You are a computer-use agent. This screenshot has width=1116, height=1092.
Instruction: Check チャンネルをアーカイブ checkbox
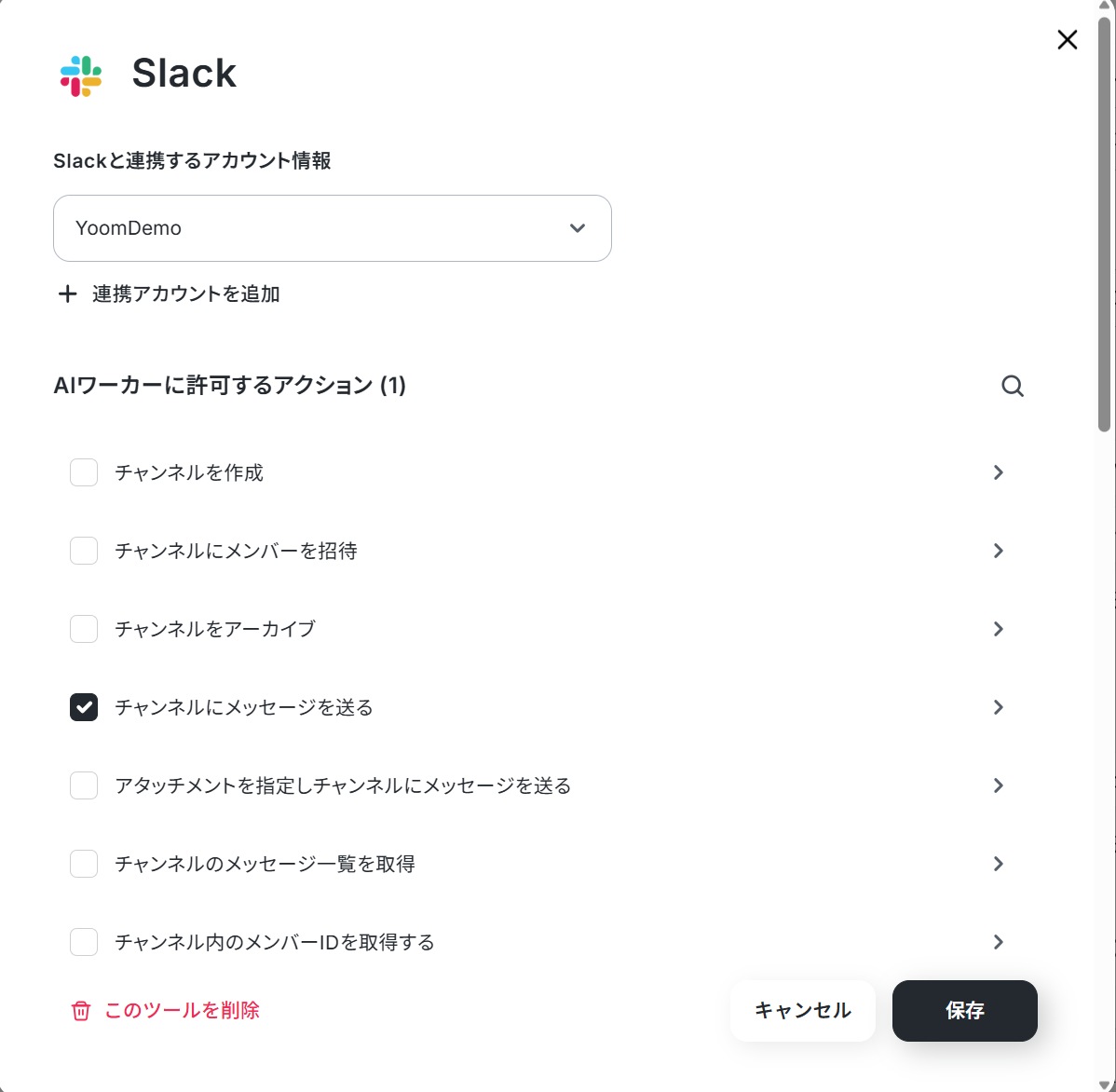tap(84, 629)
